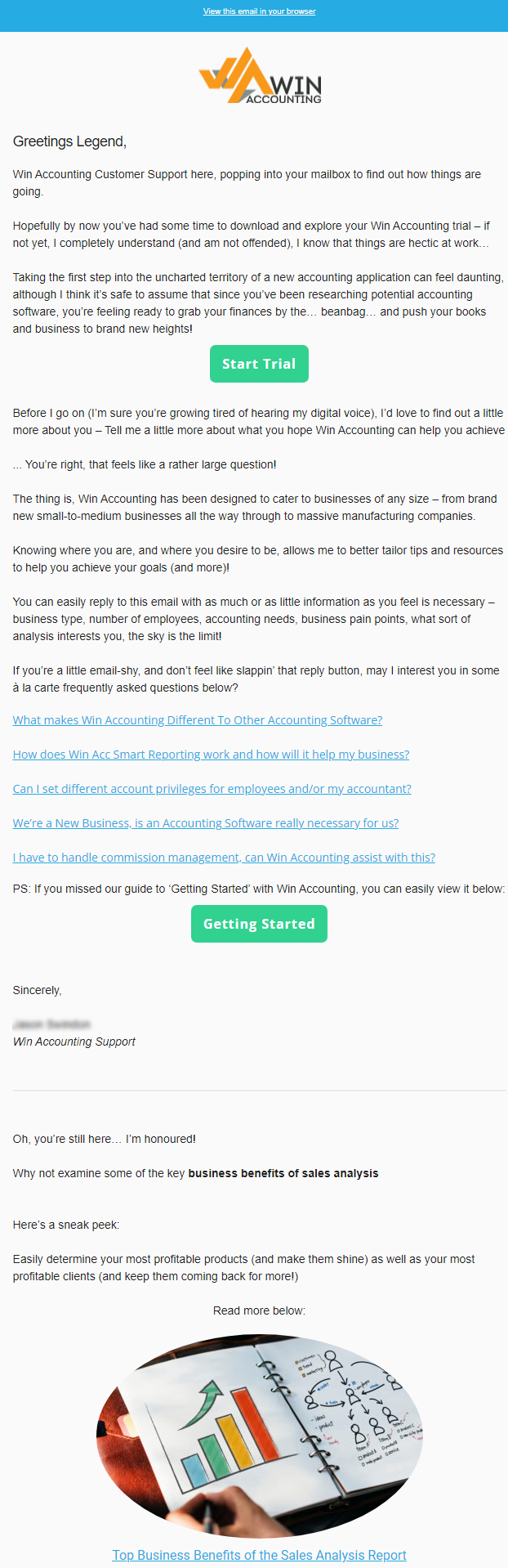Open the account privileges FAQ link

[x=212, y=789]
